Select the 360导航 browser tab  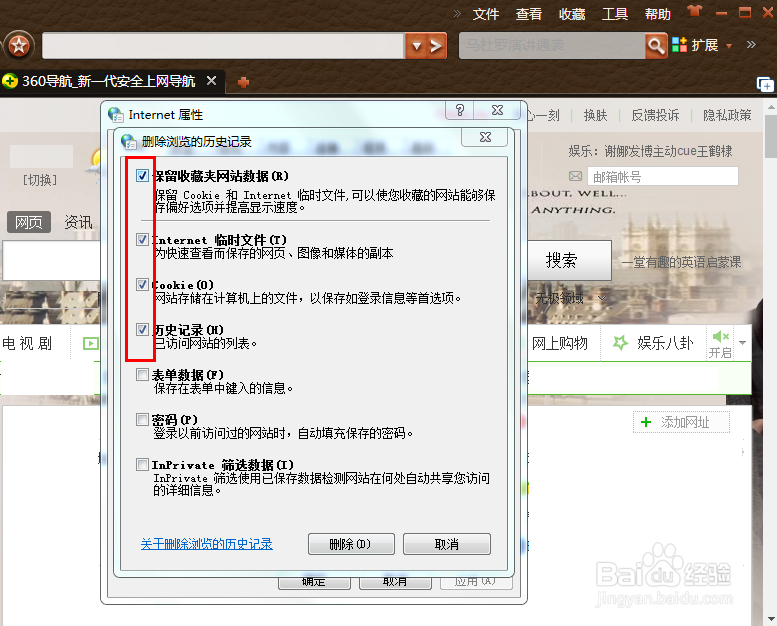(109, 81)
